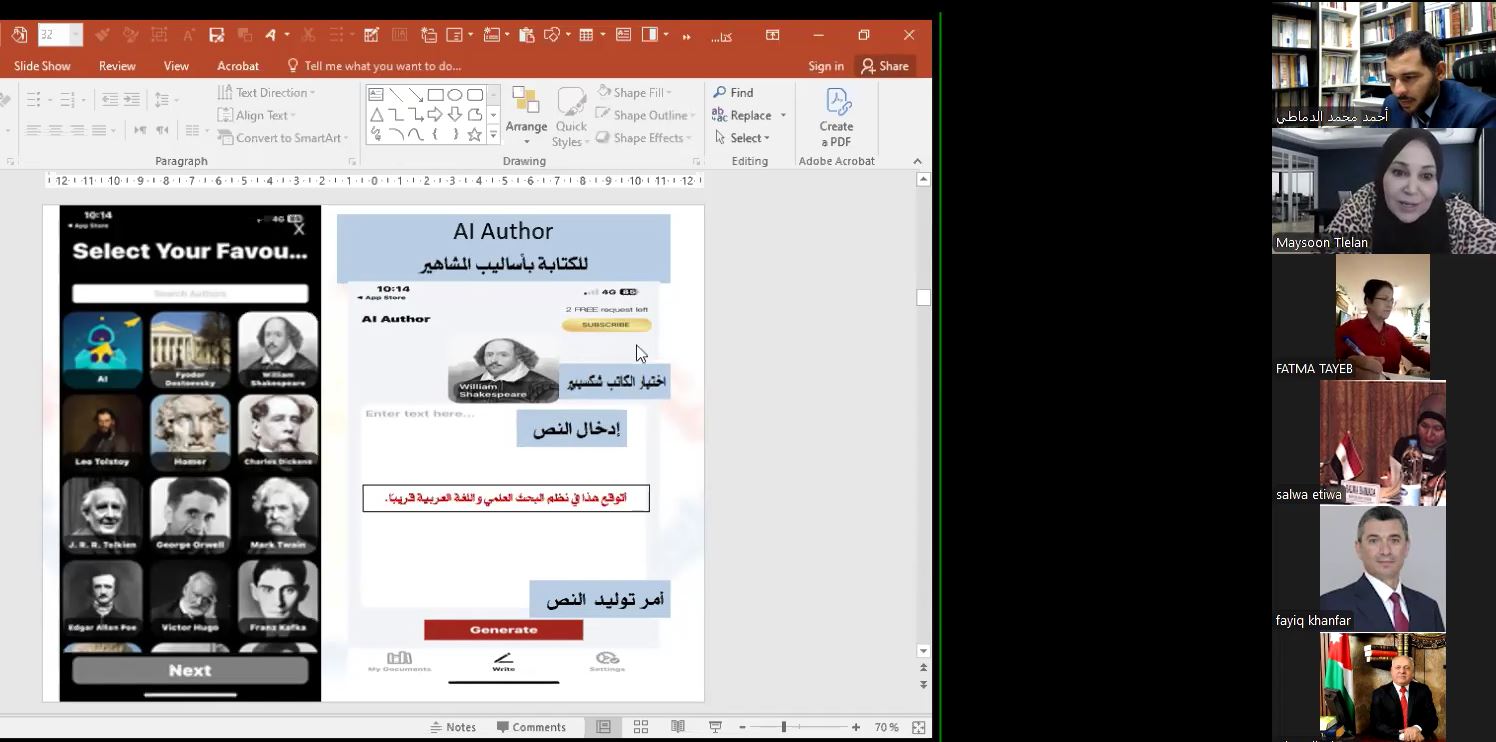Start slide show from status bar icon
This screenshot has width=1496, height=742.
715,727
